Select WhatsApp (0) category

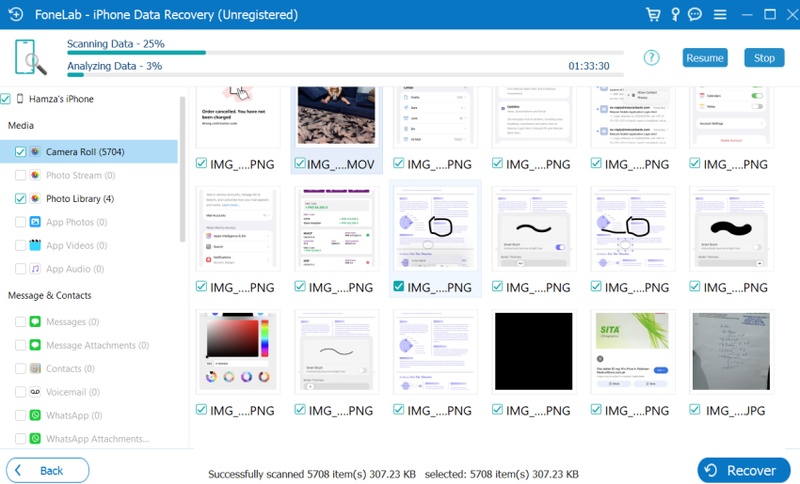point(89,415)
